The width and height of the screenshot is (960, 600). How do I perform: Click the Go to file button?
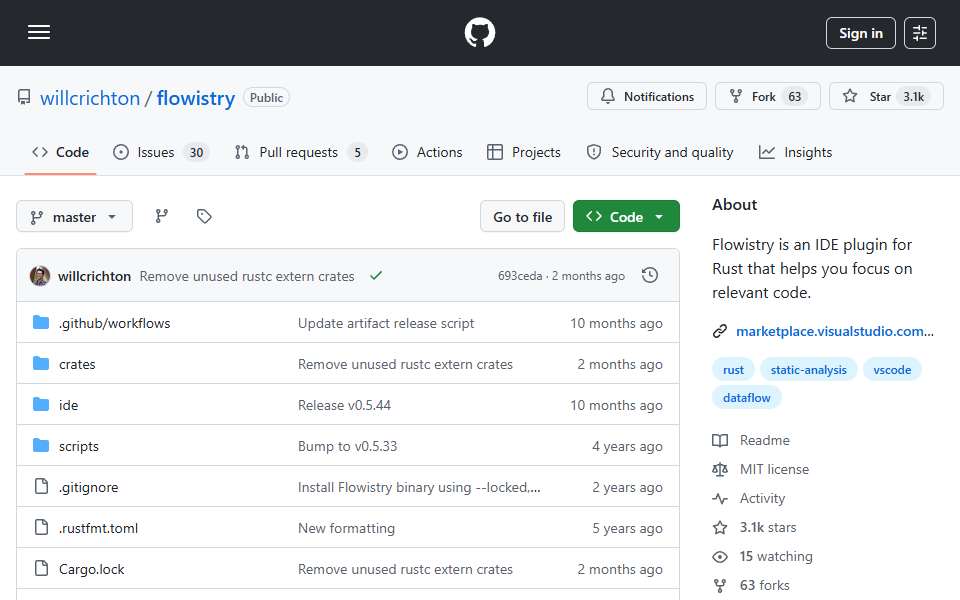tap(522, 216)
